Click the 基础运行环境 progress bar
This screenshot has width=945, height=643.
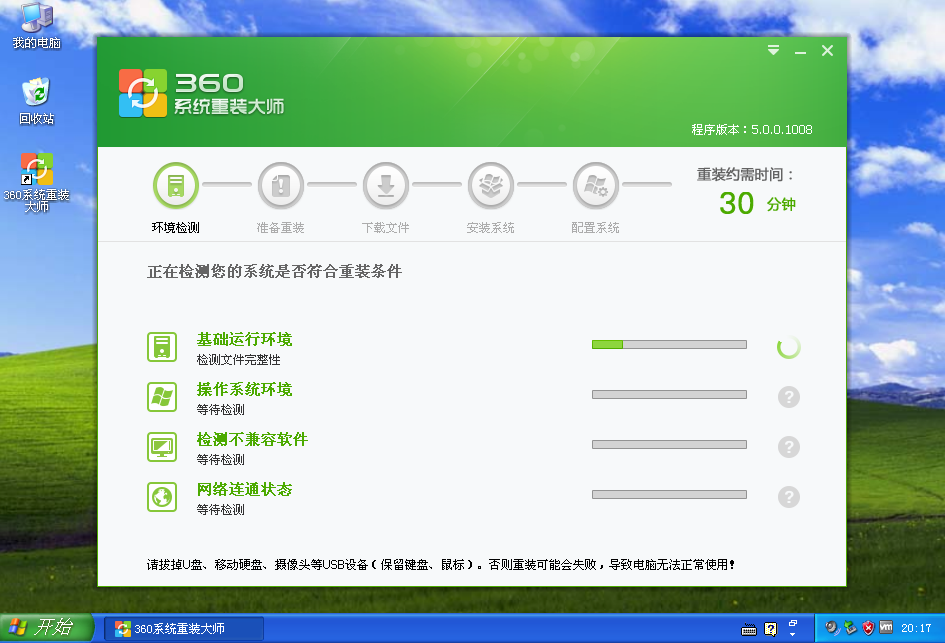tap(670, 345)
